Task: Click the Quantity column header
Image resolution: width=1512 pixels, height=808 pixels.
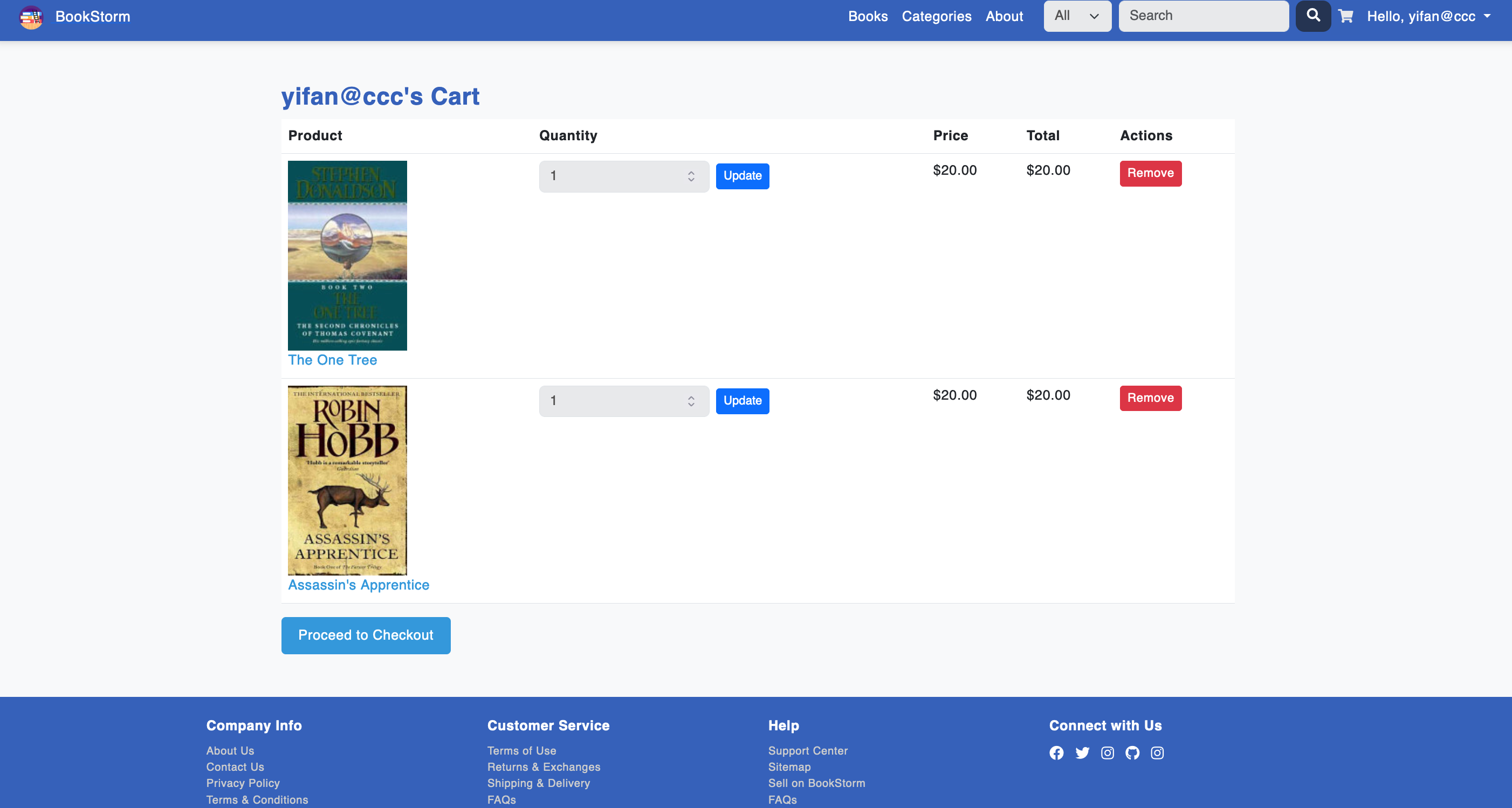Action: 568,135
